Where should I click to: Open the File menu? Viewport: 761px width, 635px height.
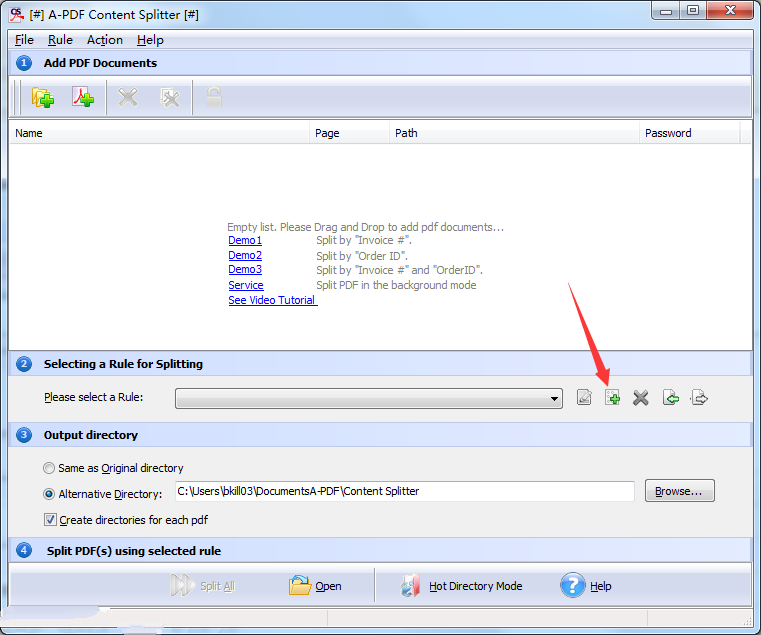pyautogui.click(x=24, y=40)
